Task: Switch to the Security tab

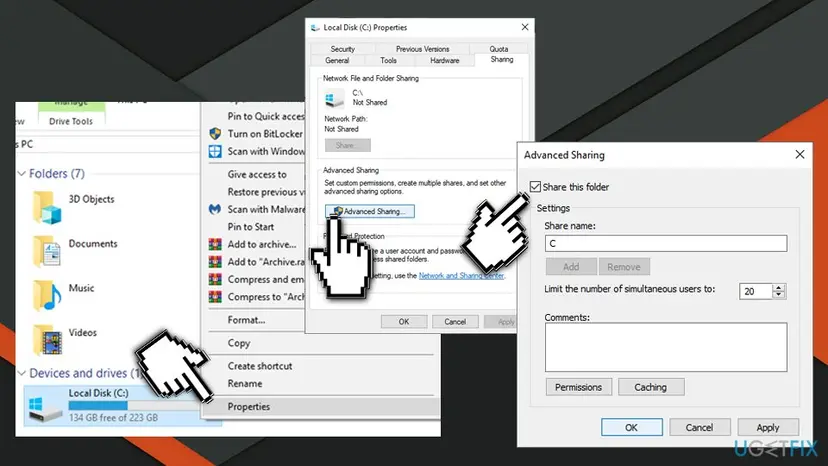Action: coord(343,49)
